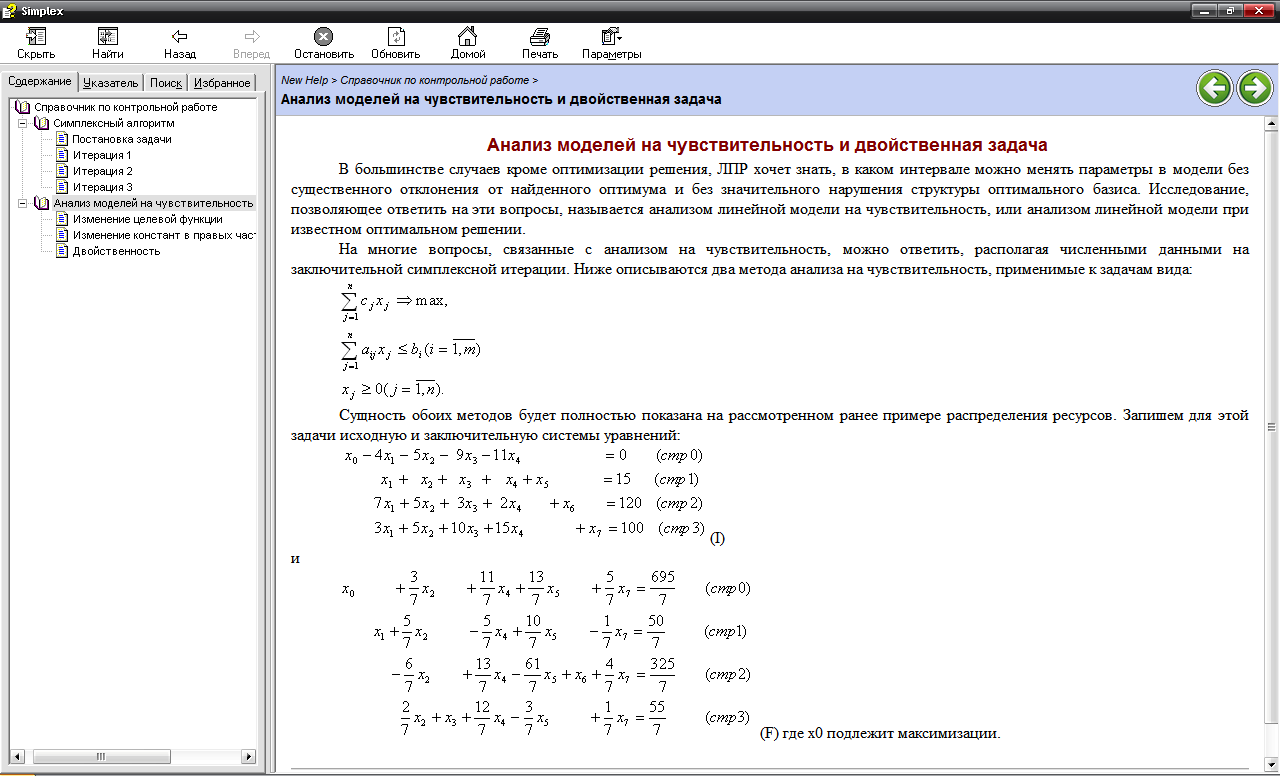The image size is (1280, 776).
Task: Click the Найти (Find) toolbar icon
Action: [108, 36]
